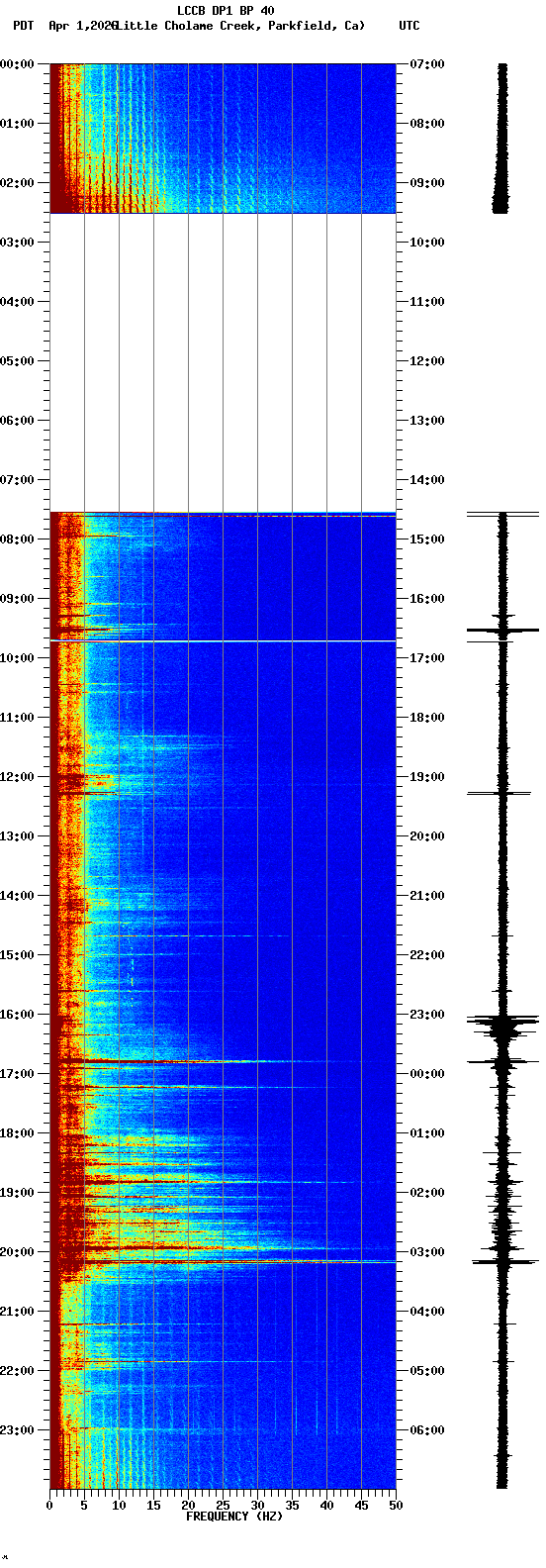The image size is (546, 1568).
Task: Select the '45' frequency axis tick label
Action: pos(361,1506)
